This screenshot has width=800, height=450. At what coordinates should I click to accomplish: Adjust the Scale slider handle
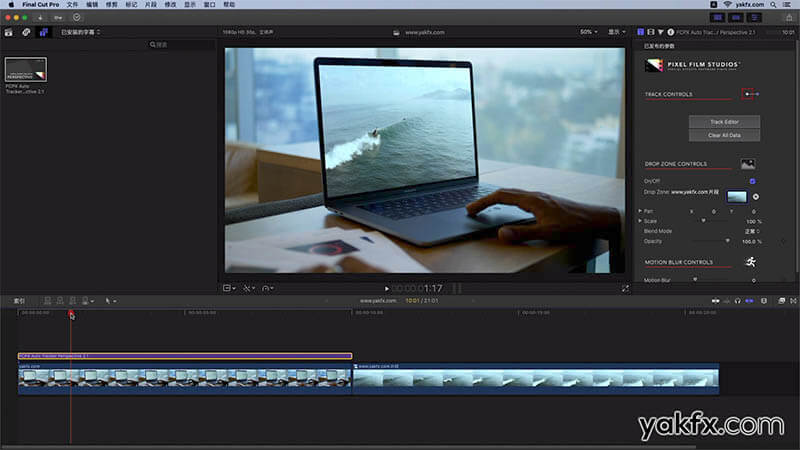coord(703,221)
